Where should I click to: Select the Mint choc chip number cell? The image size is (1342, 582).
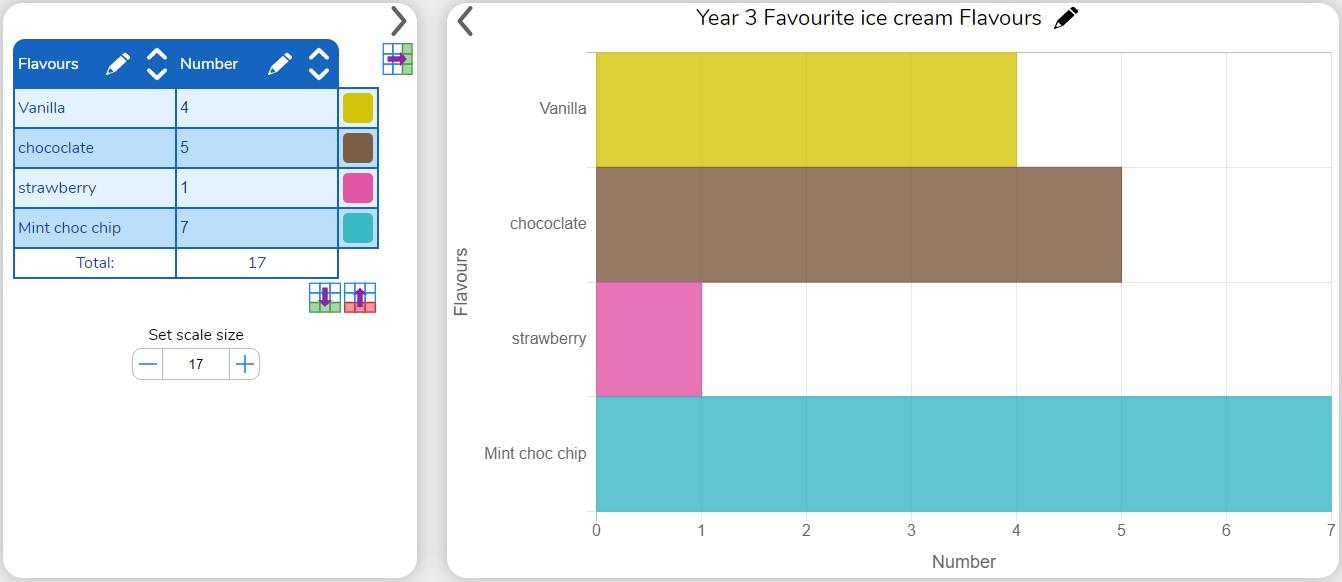pyautogui.click(x=257, y=228)
